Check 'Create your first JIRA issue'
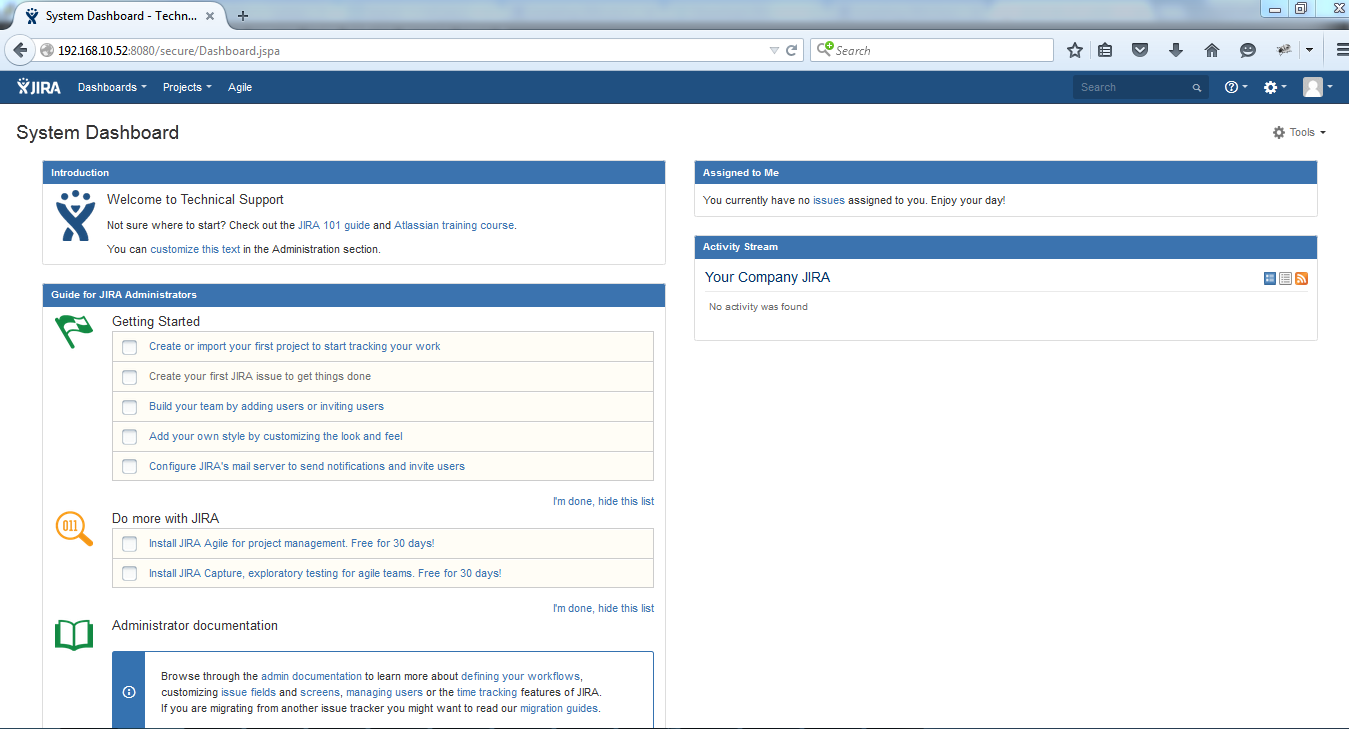Screen dimensions: 1349x729 (x=129, y=377)
